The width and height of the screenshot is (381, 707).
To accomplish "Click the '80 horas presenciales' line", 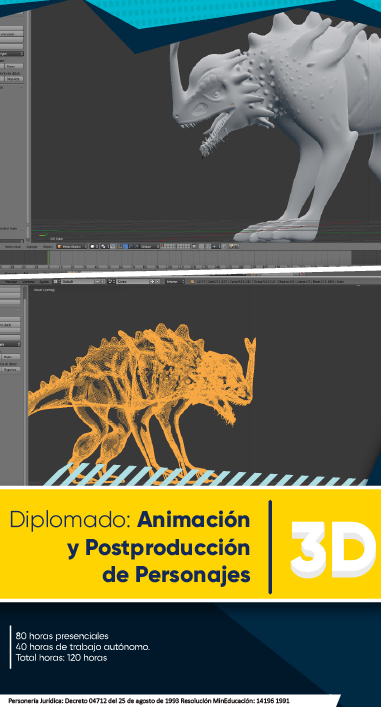I will tap(62, 636).
